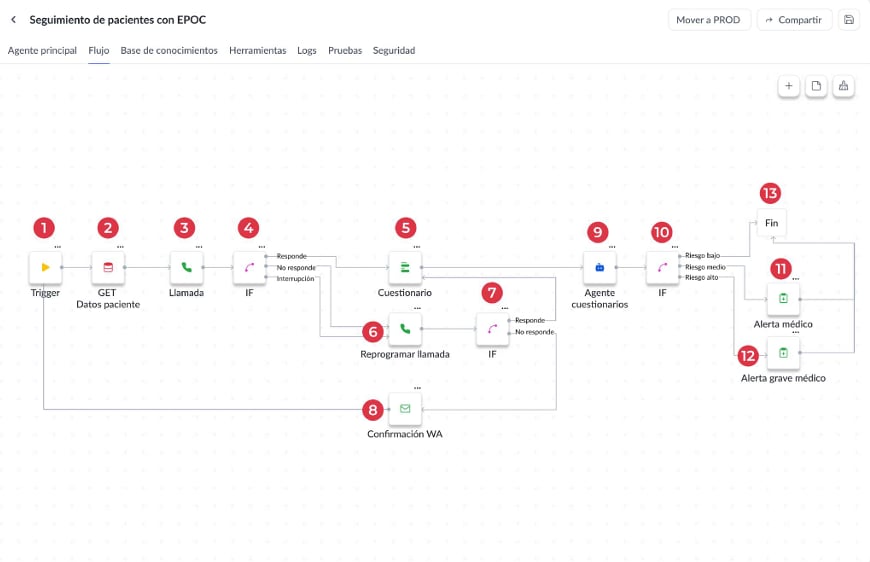Open the three-dot menu above Llamada node

[199, 247]
